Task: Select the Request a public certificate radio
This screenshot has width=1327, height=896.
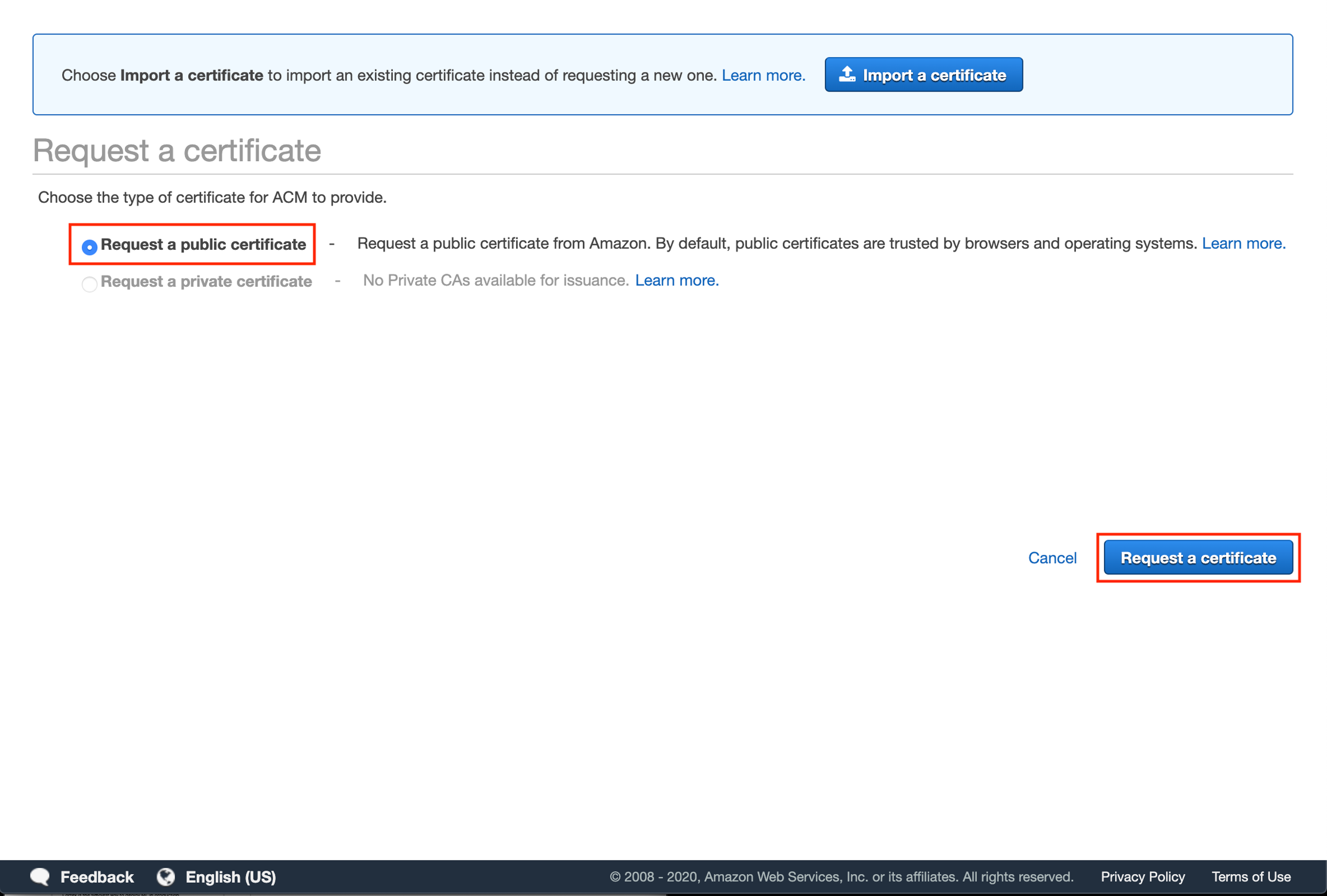Action: point(89,247)
